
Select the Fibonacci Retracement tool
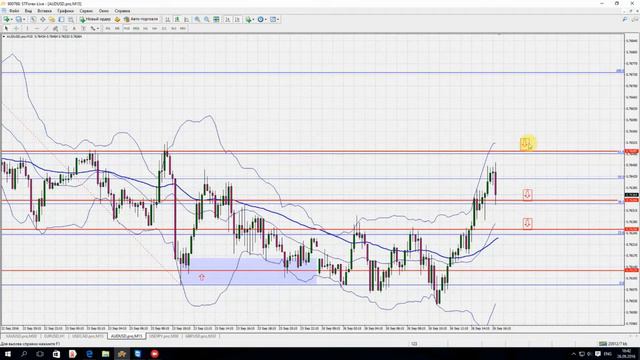point(65,28)
